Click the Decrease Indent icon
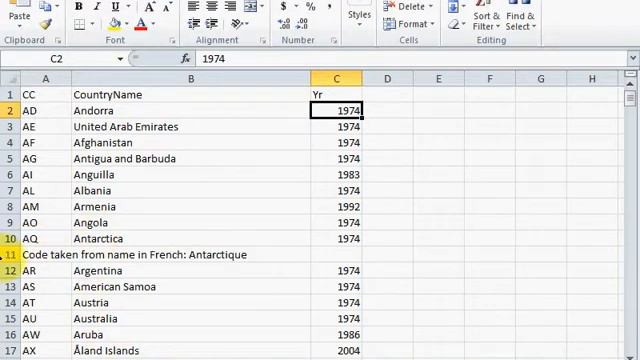640x360 pixels. [193, 24]
